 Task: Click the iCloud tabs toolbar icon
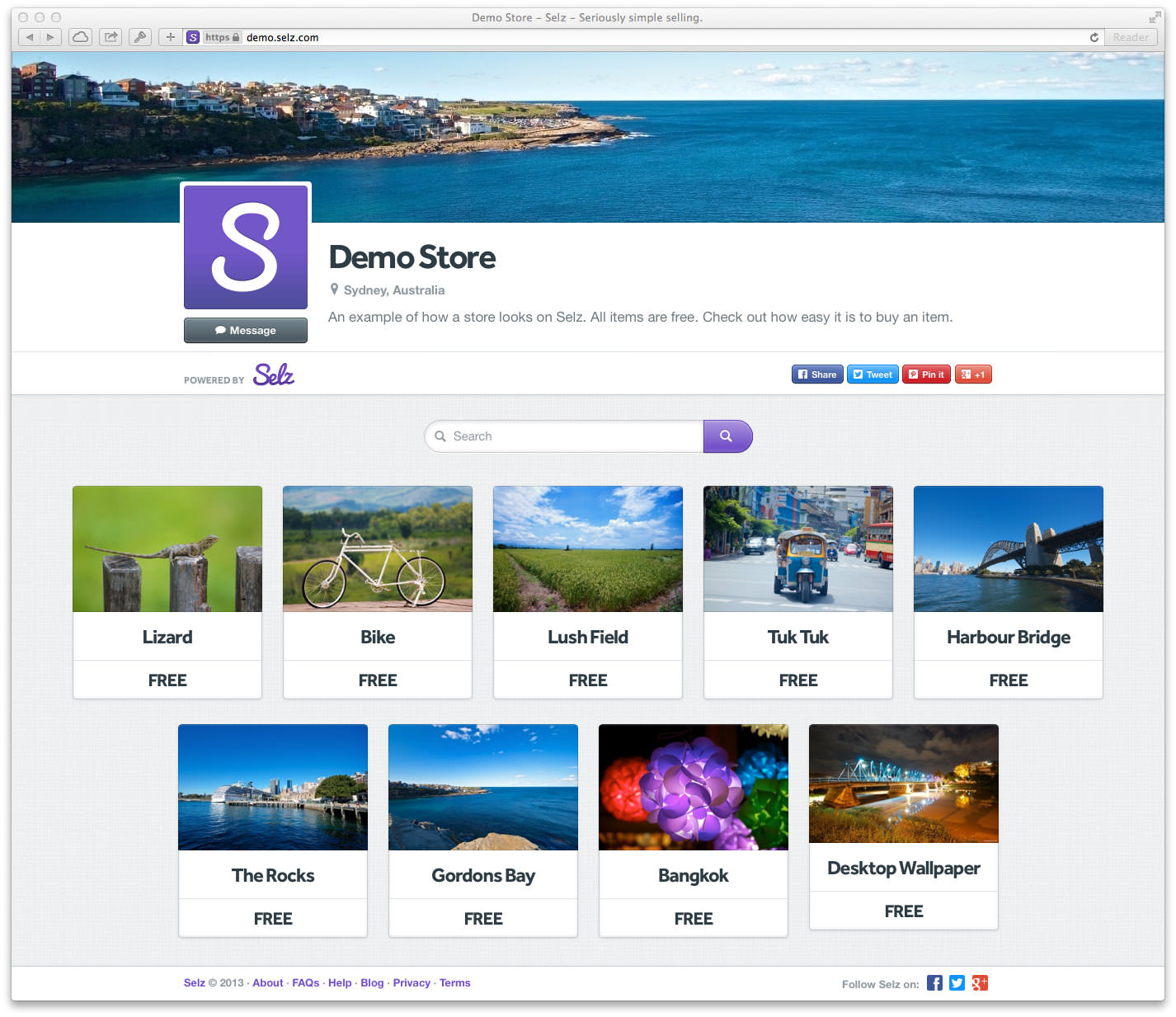80,37
